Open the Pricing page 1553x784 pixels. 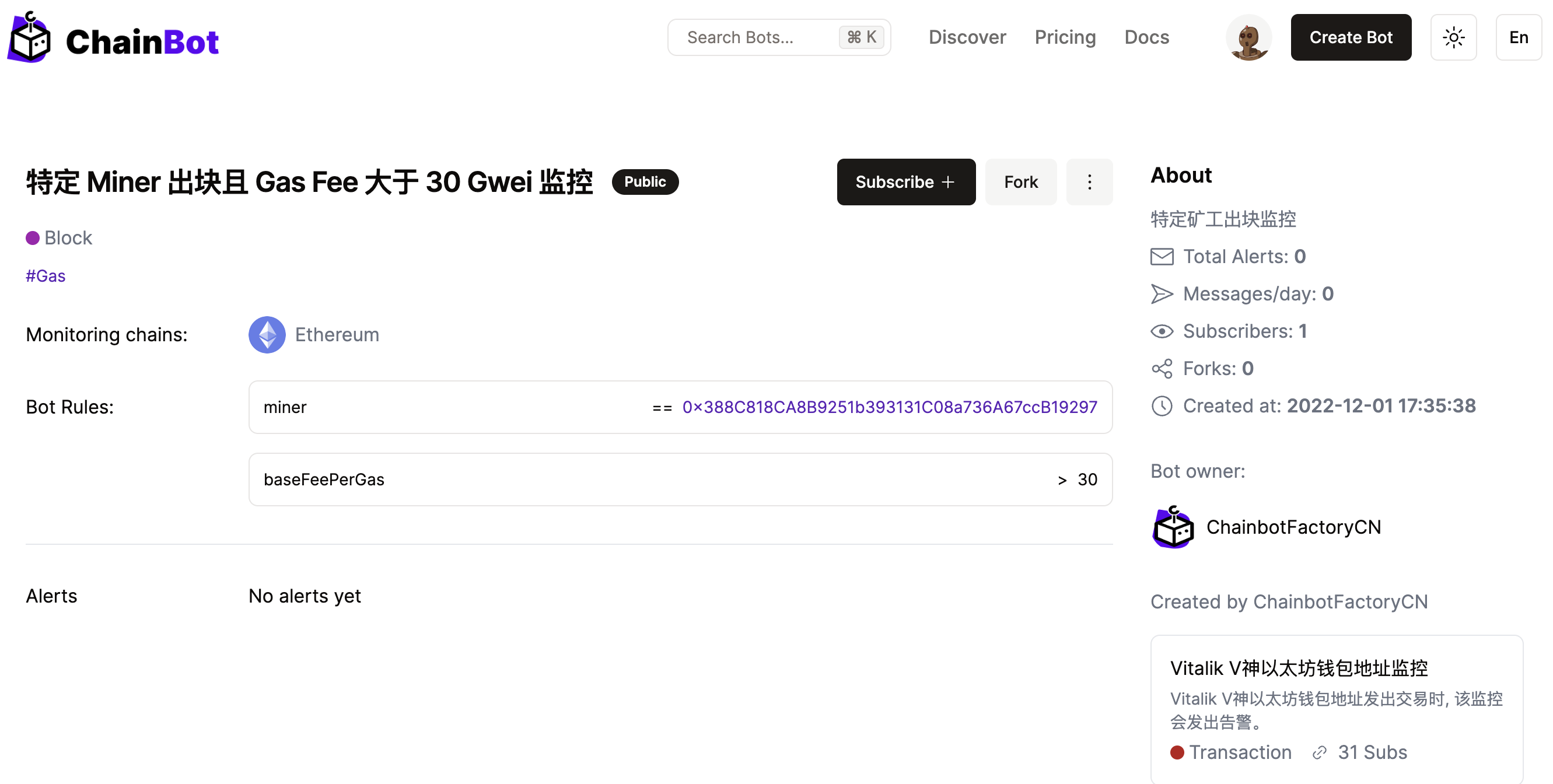coord(1065,37)
